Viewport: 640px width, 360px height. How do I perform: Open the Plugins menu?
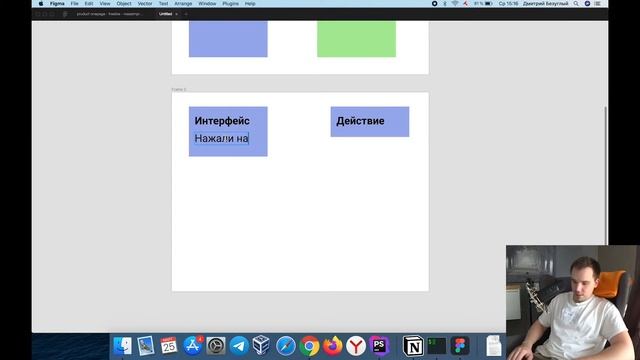pos(230,4)
